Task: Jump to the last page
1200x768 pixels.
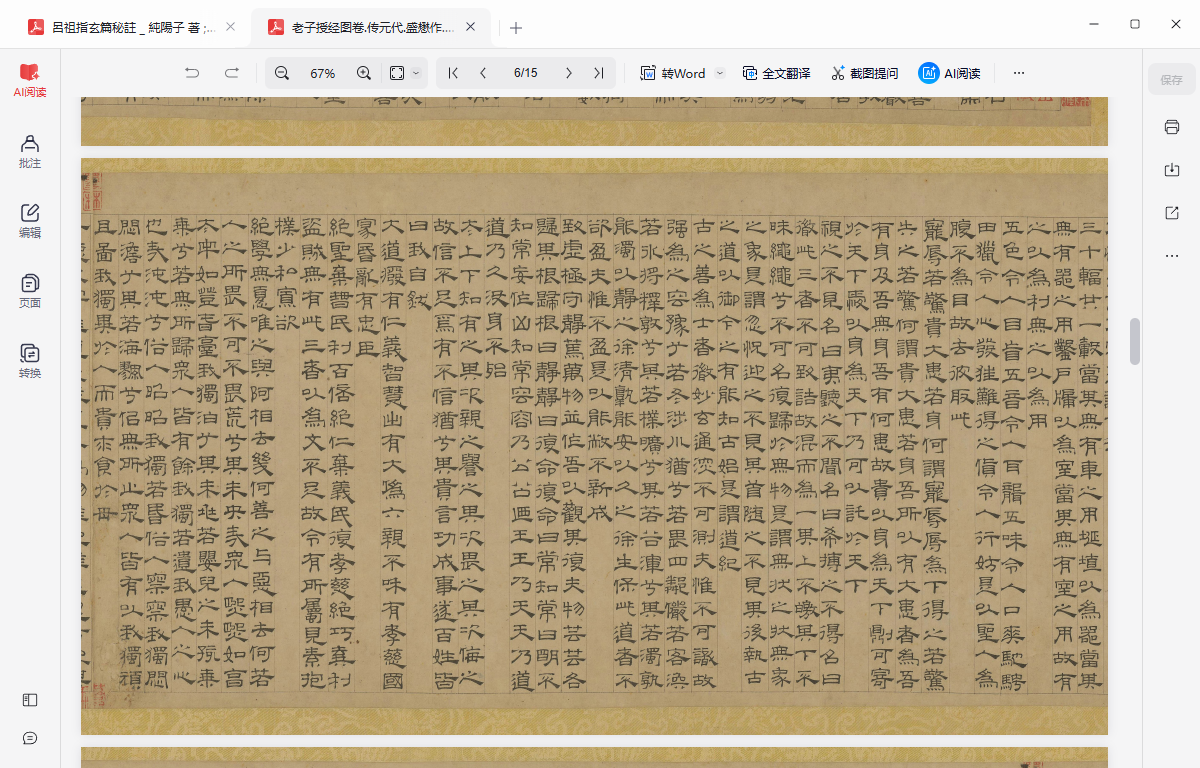Action: coord(598,73)
